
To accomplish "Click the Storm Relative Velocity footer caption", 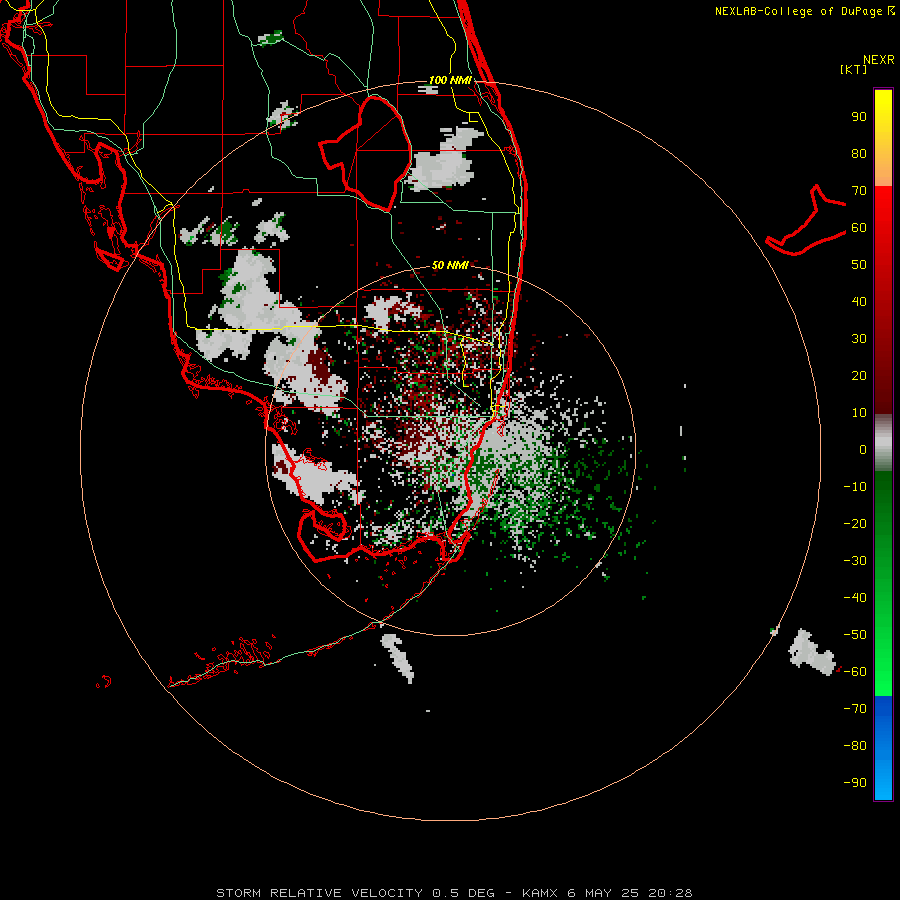I will click(x=454, y=893).
